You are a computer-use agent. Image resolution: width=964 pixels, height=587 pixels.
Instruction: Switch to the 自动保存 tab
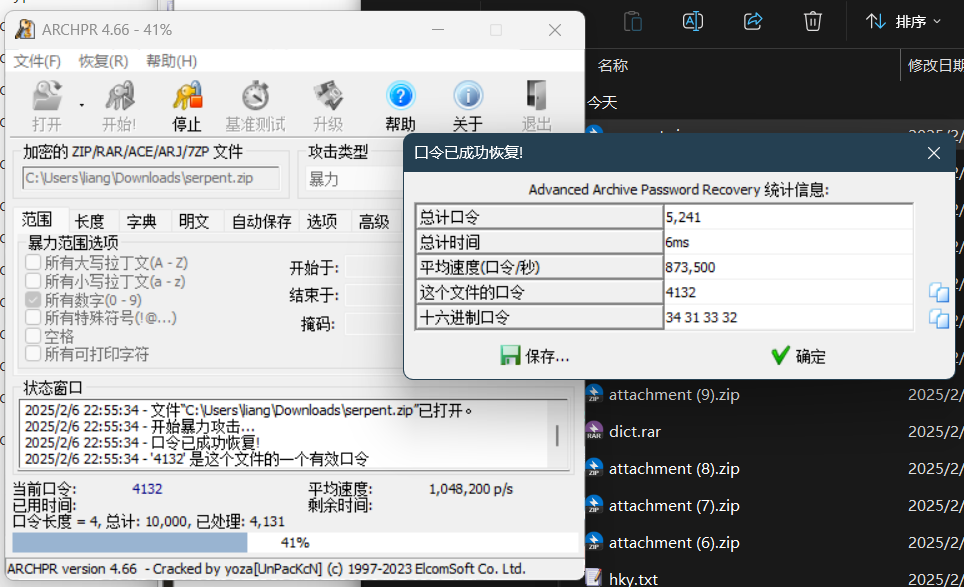[x=261, y=221]
